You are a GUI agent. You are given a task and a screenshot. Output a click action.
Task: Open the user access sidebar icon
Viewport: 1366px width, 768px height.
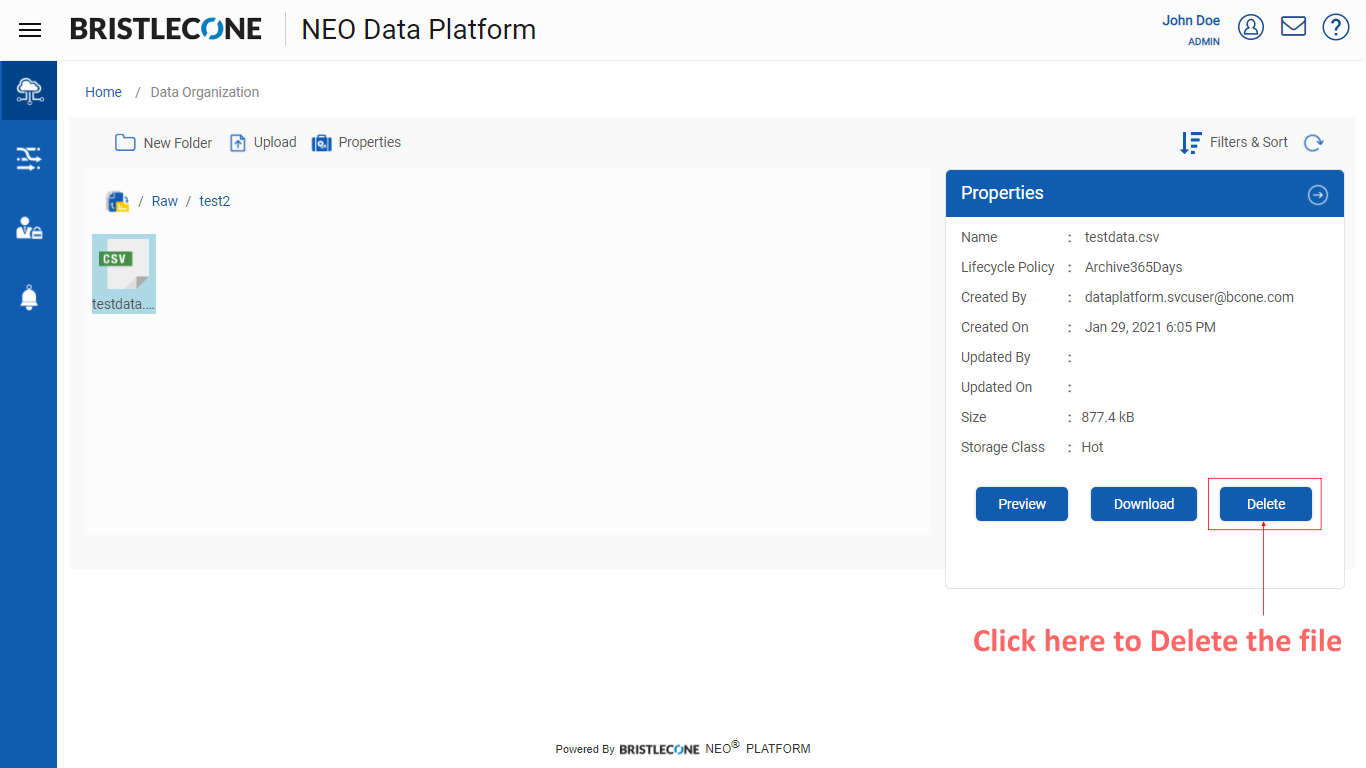29,228
